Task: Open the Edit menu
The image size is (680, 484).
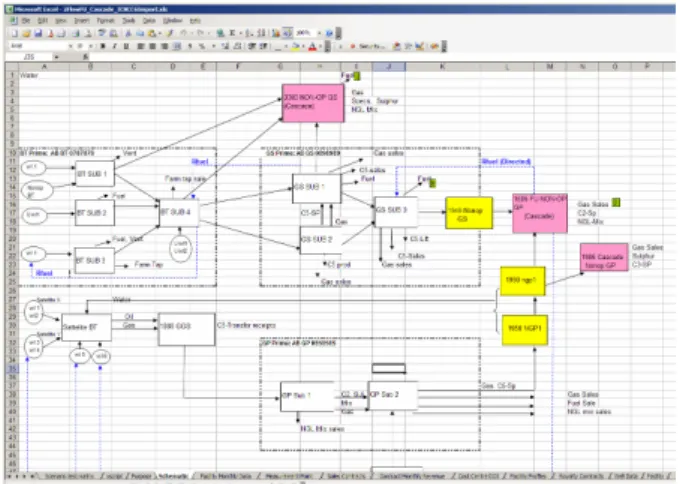Action: (x=42, y=20)
